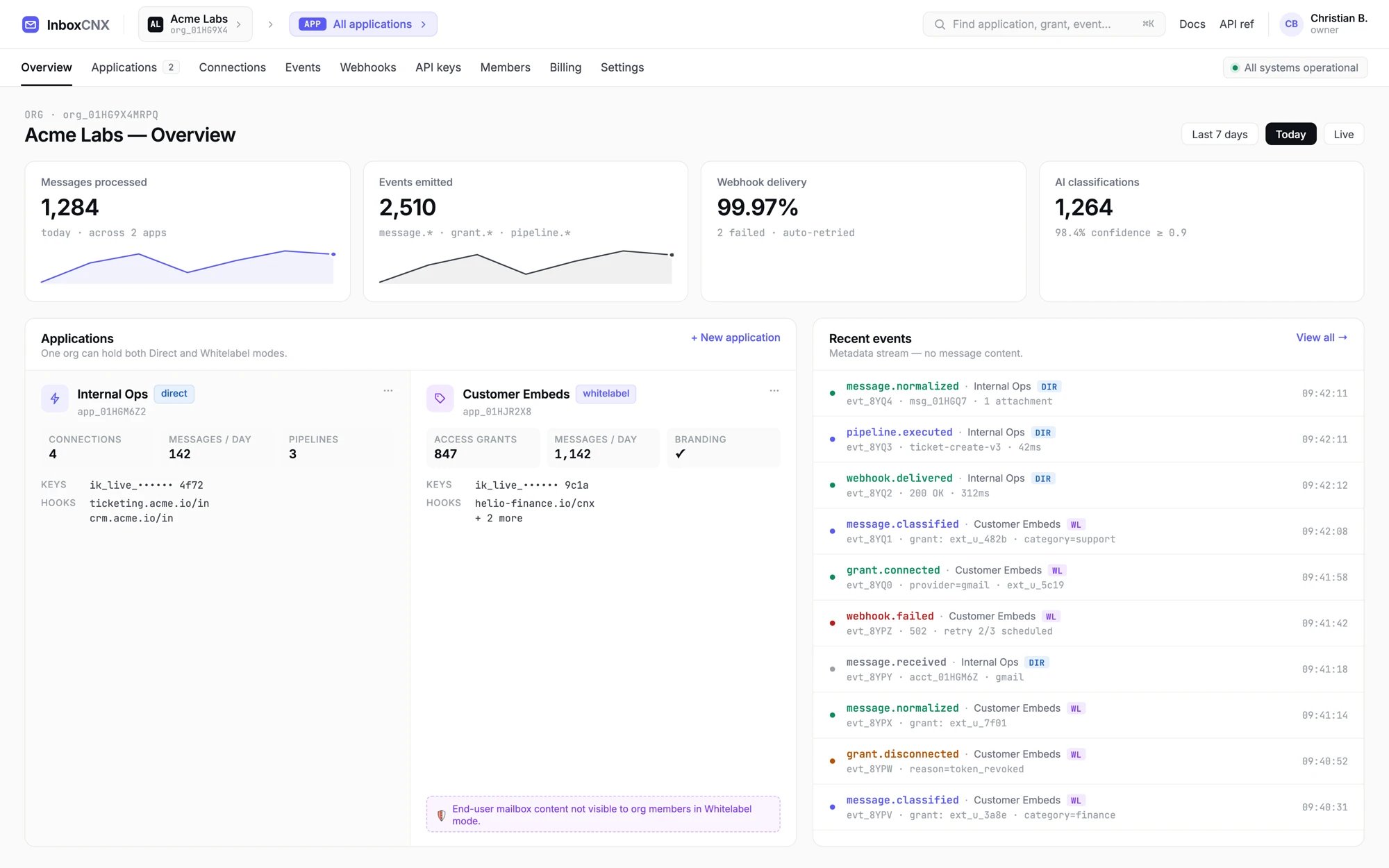Screen dimensions: 1389x868
Task: Expand the Acme Labs organization switcher
Action: tap(195, 24)
